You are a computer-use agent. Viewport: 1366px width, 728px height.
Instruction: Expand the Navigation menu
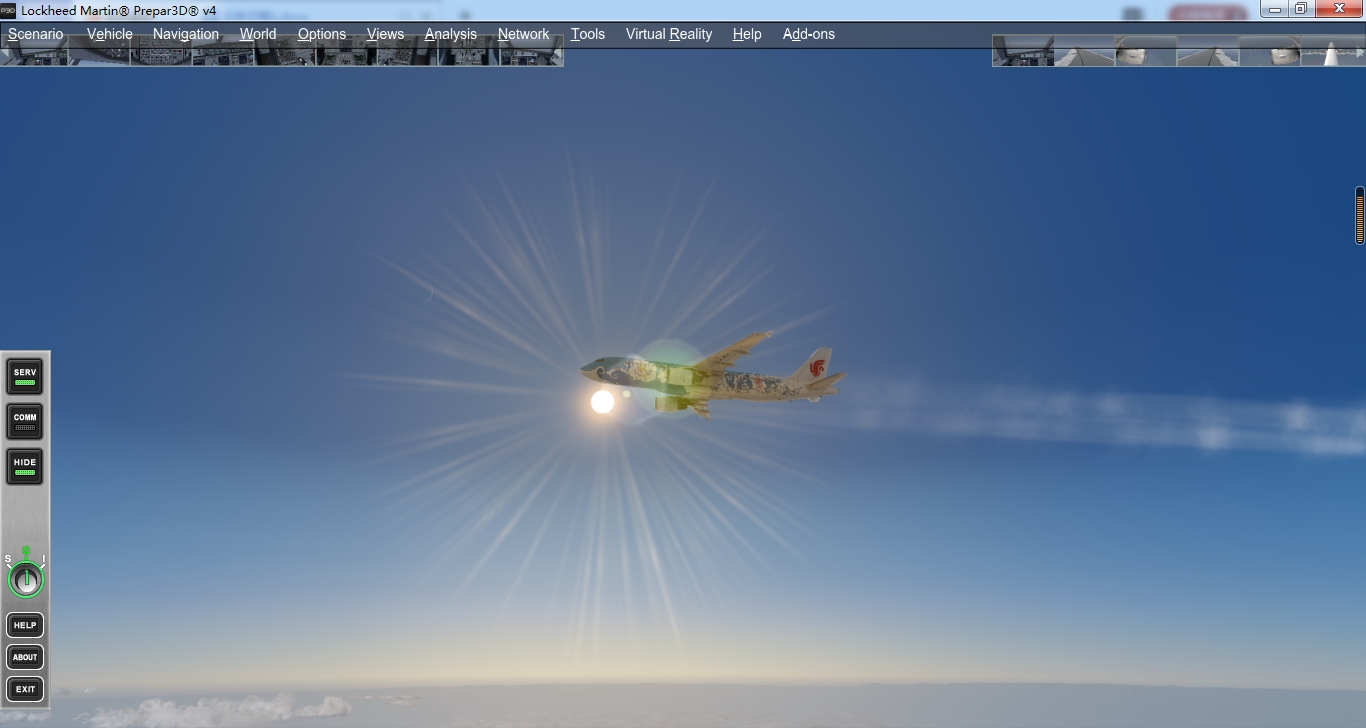tap(185, 34)
